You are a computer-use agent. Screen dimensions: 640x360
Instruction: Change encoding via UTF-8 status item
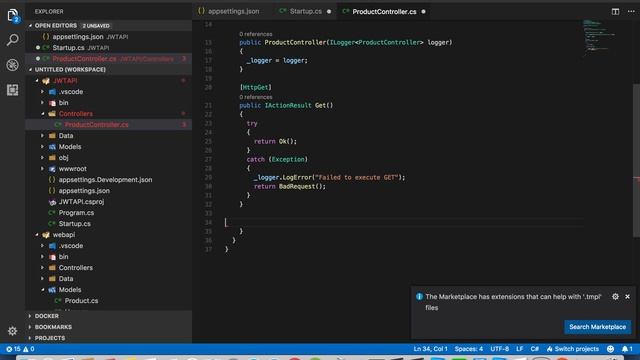click(500, 349)
